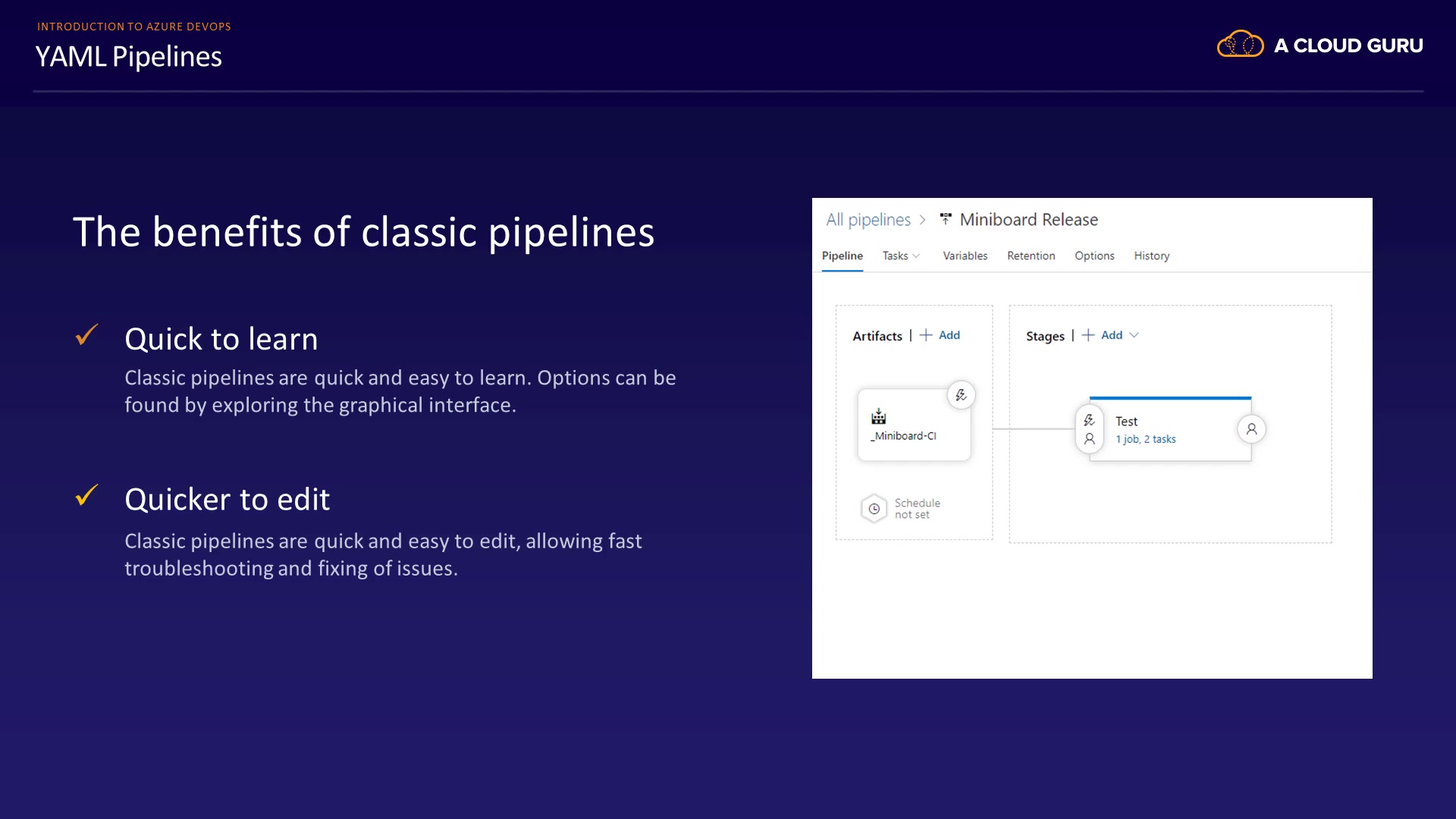
Task: Click the Miniboard Release pipeline title
Action: coord(1028,220)
